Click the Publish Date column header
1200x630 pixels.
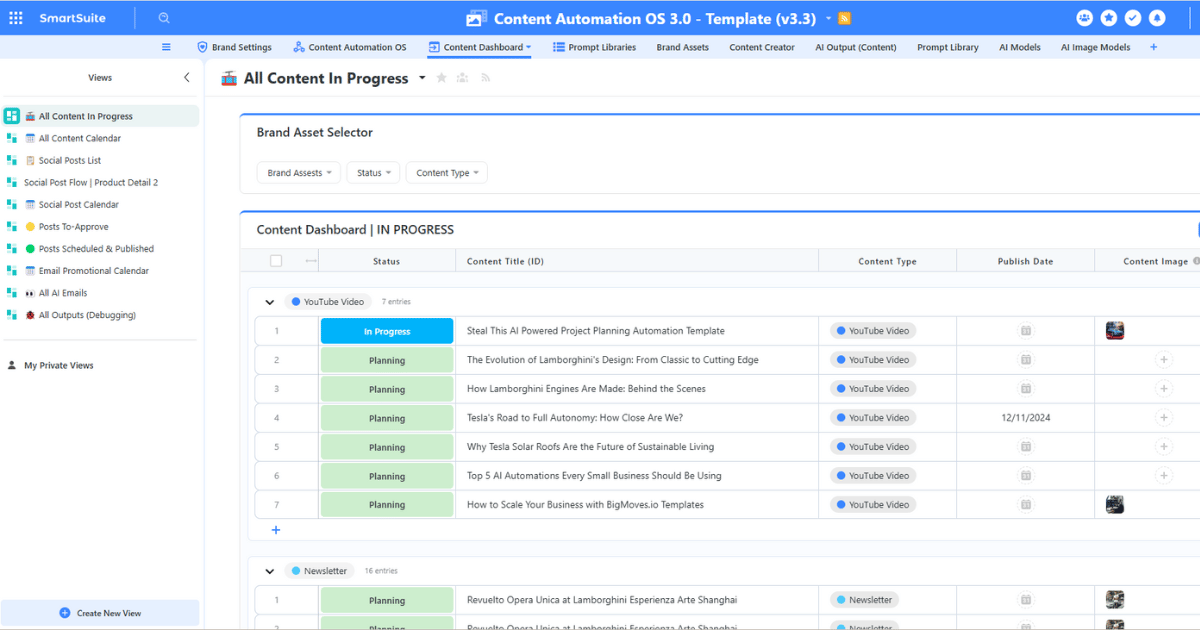[x=1026, y=261]
